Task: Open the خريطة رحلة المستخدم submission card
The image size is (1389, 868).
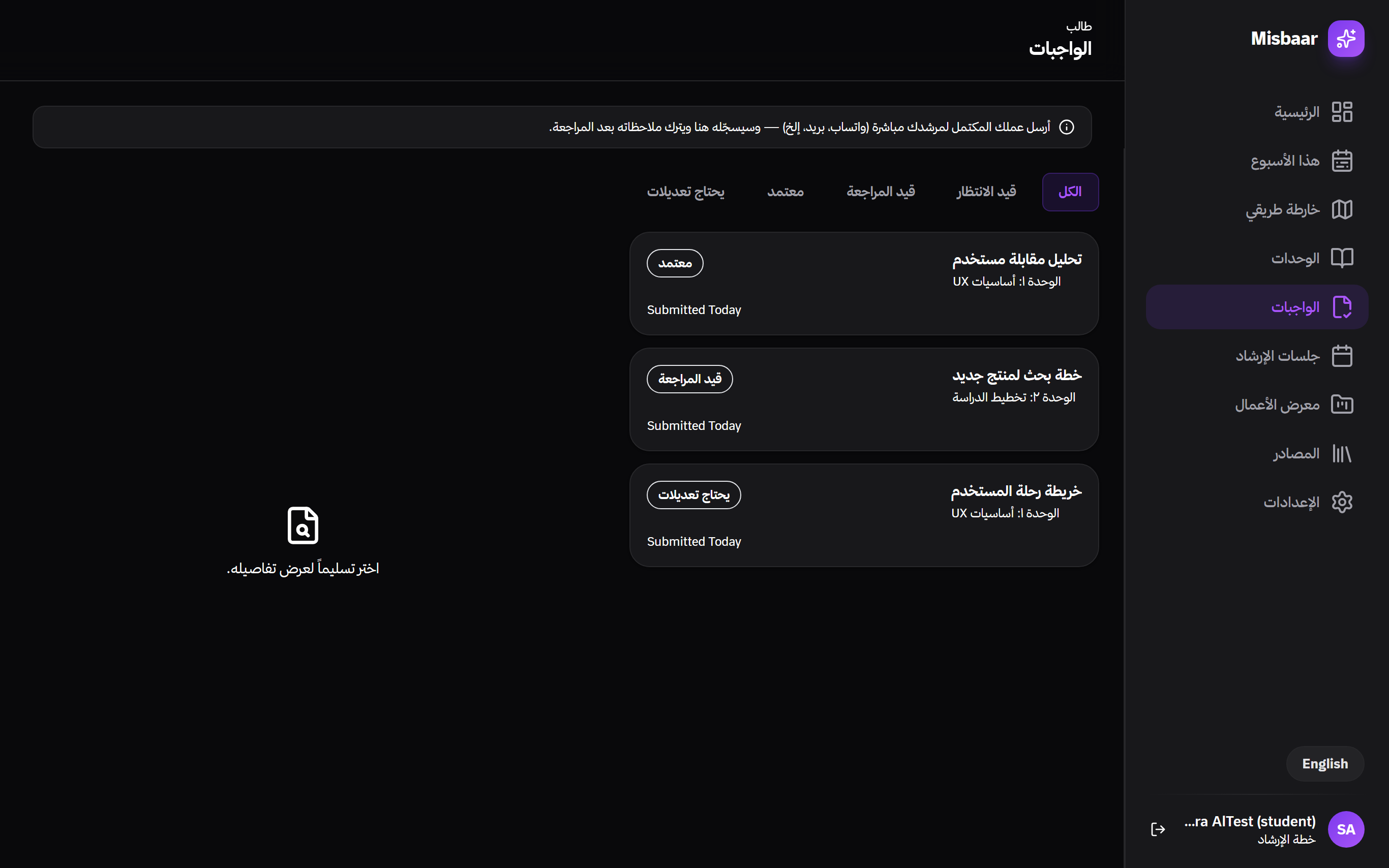Action: point(864,515)
